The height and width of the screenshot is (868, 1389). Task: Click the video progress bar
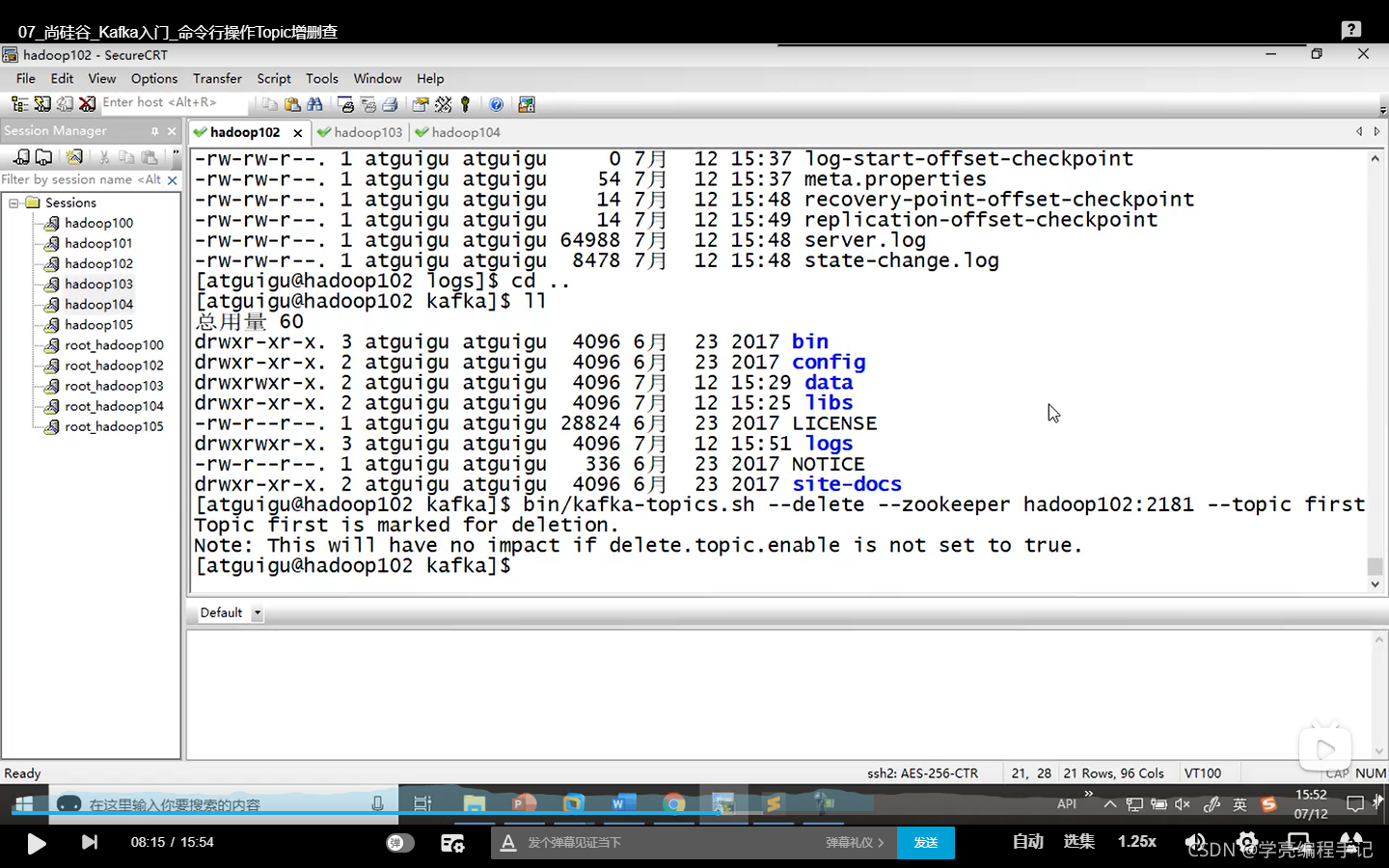[694, 813]
